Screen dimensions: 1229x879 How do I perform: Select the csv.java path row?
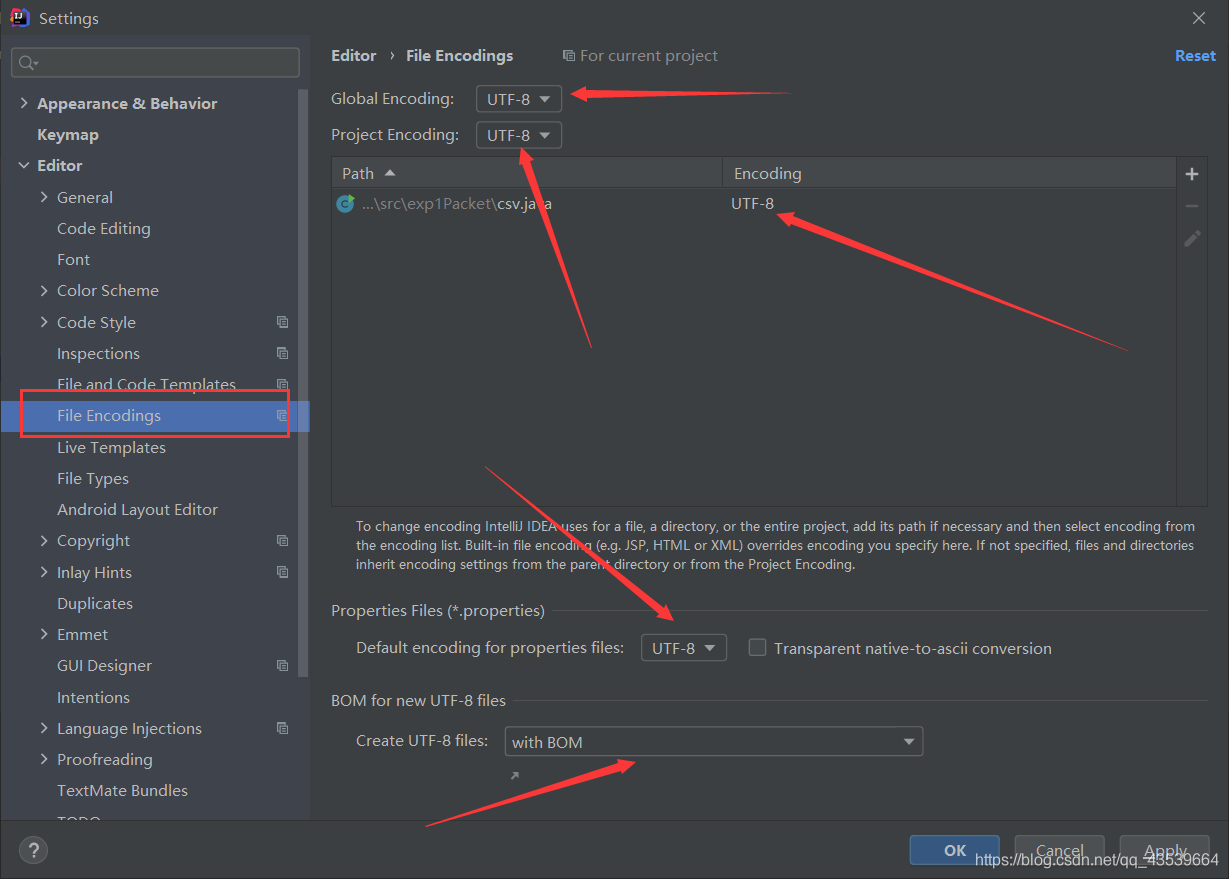point(754,203)
